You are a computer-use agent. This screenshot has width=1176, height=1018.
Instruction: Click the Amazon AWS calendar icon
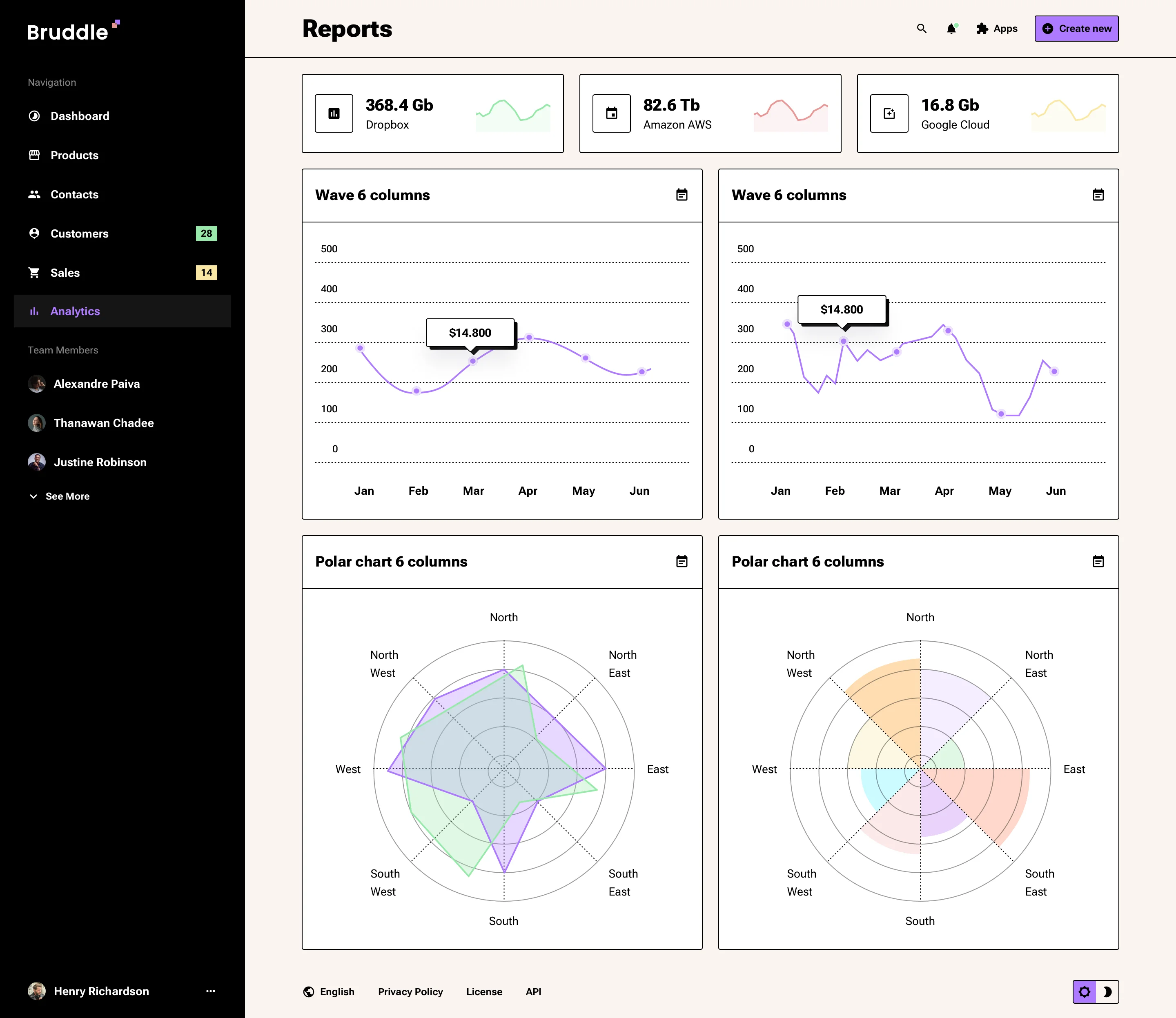click(x=612, y=113)
